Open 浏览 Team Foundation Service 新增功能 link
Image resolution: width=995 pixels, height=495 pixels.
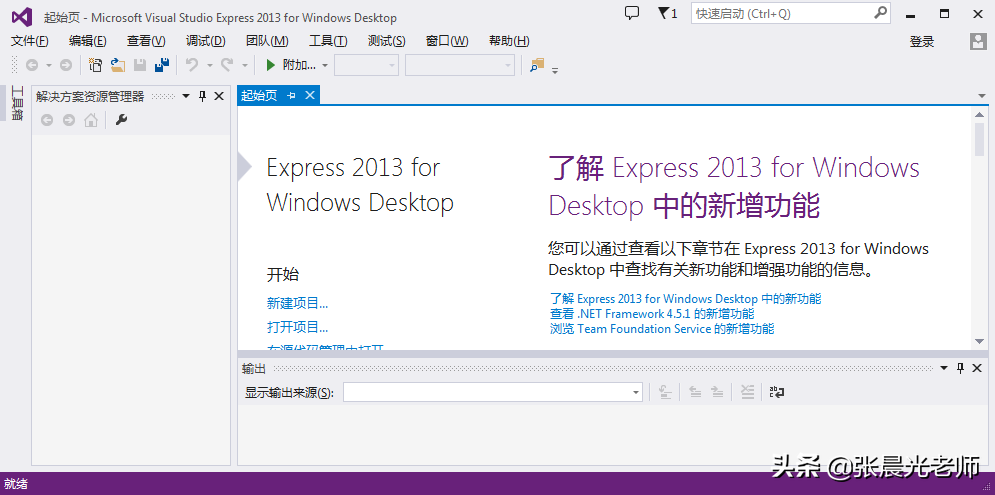point(661,329)
